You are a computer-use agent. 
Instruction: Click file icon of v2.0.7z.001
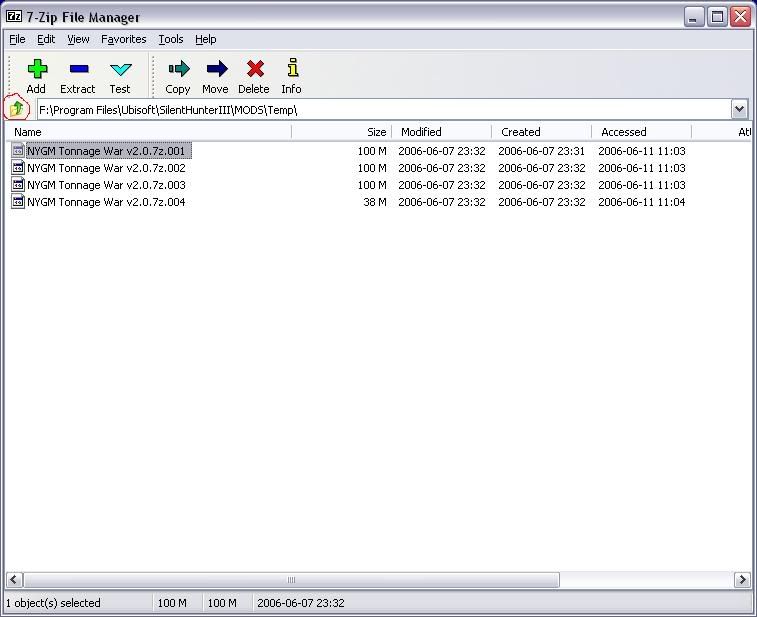click(x=18, y=150)
